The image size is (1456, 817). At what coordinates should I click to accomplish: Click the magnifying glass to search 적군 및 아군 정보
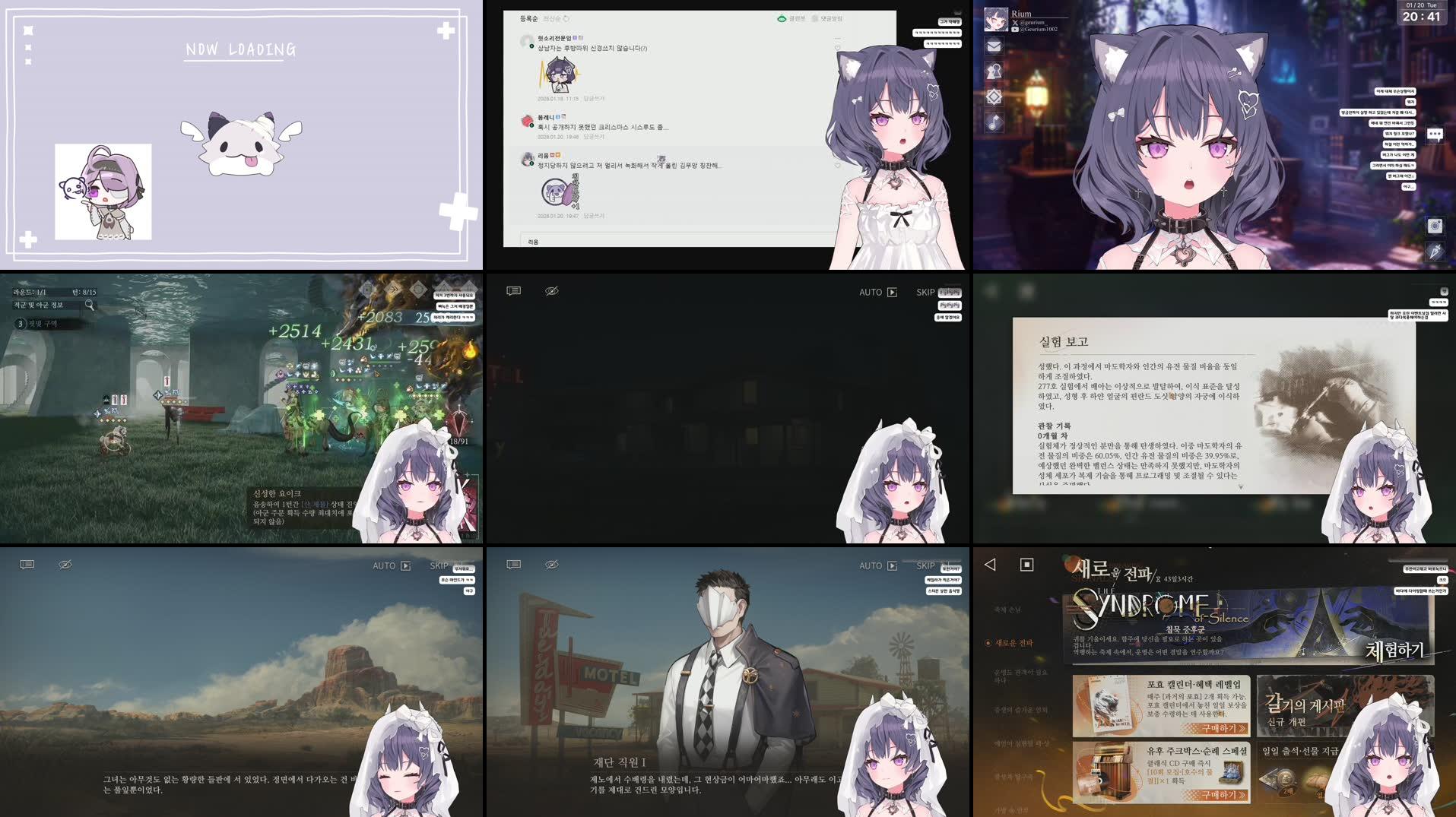point(88,305)
